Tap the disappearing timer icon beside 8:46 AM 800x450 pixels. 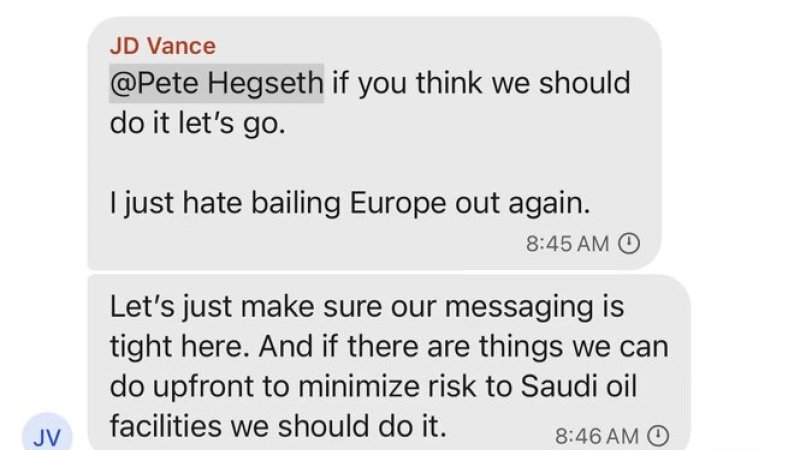[657, 435]
